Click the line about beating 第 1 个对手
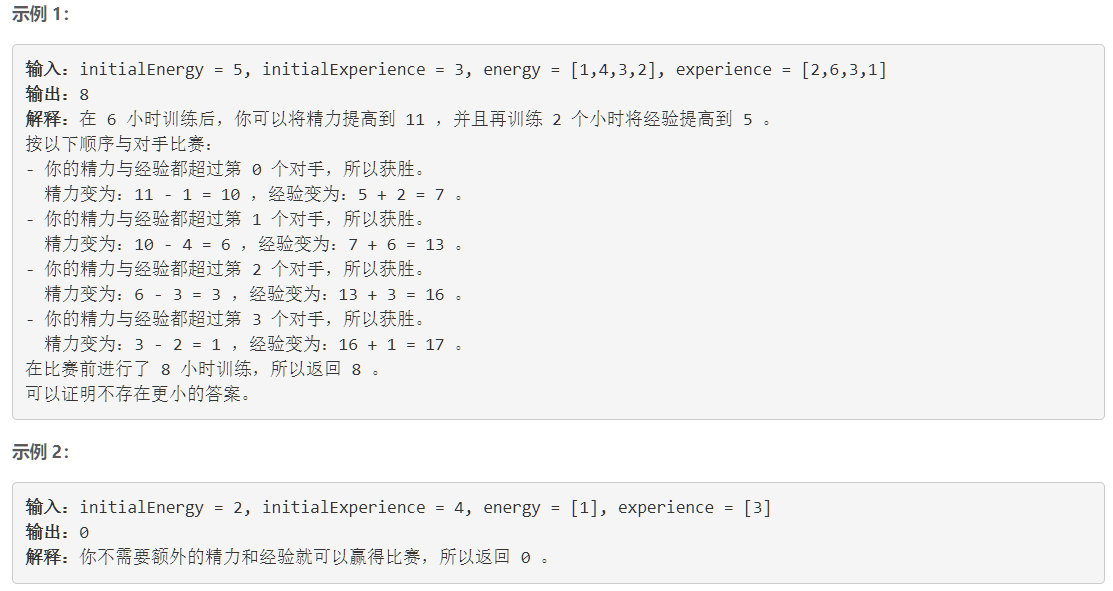The width and height of the screenshot is (1113, 591). pyautogui.click(x=225, y=219)
